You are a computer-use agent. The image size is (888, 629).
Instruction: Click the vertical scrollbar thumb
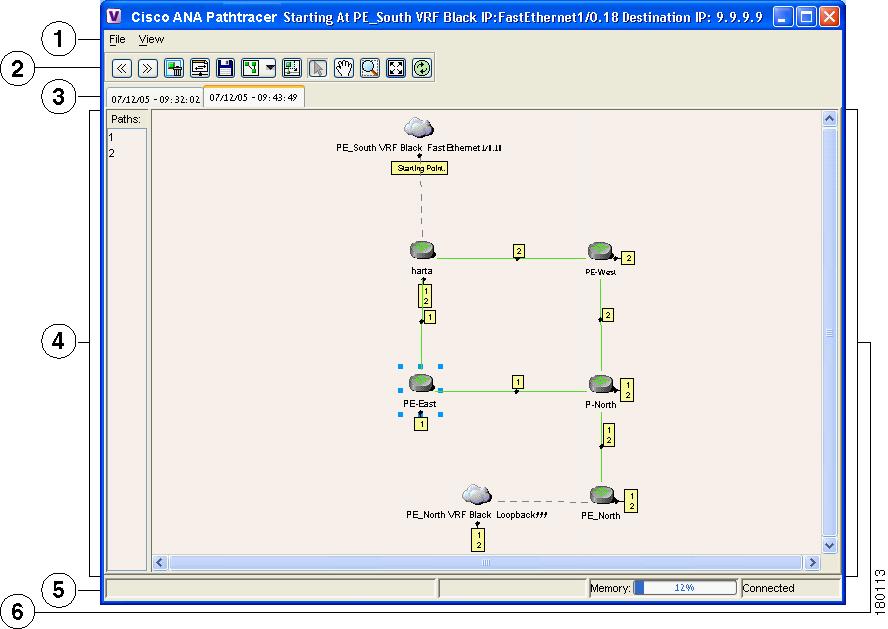click(x=830, y=332)
